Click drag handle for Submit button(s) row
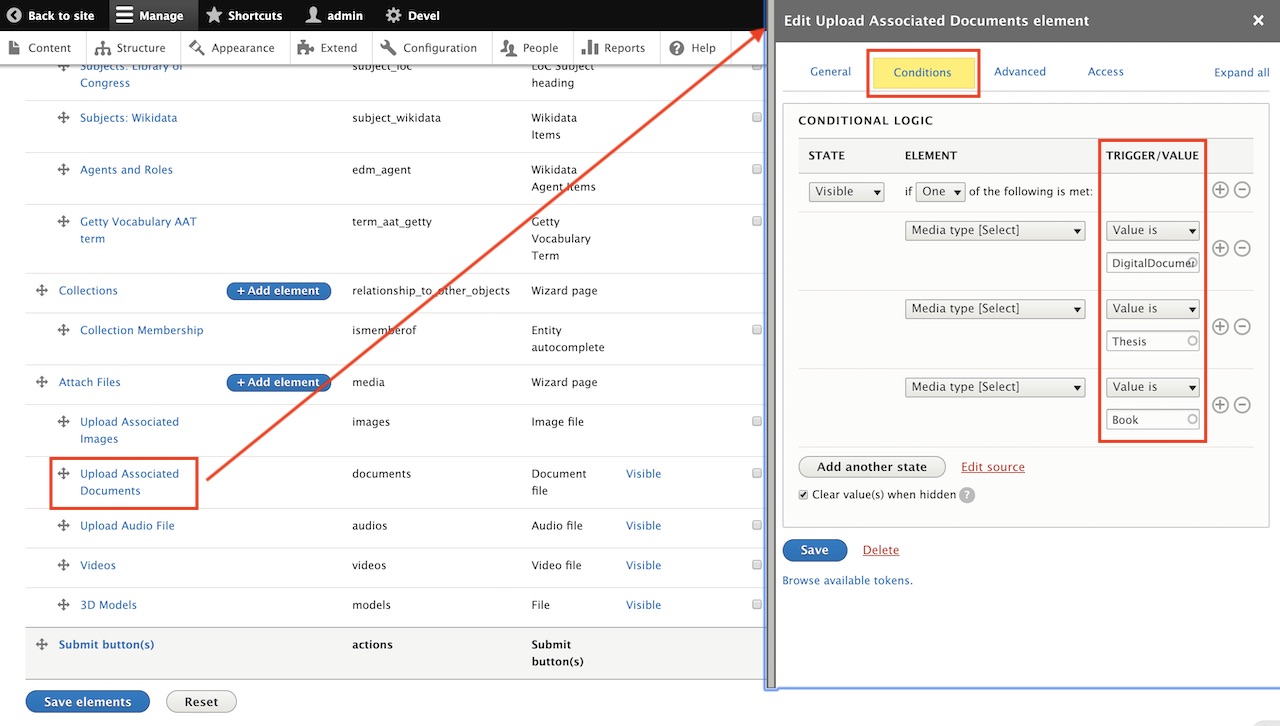The width and height of the screenshot is (1280, 726). pos(42,645)
